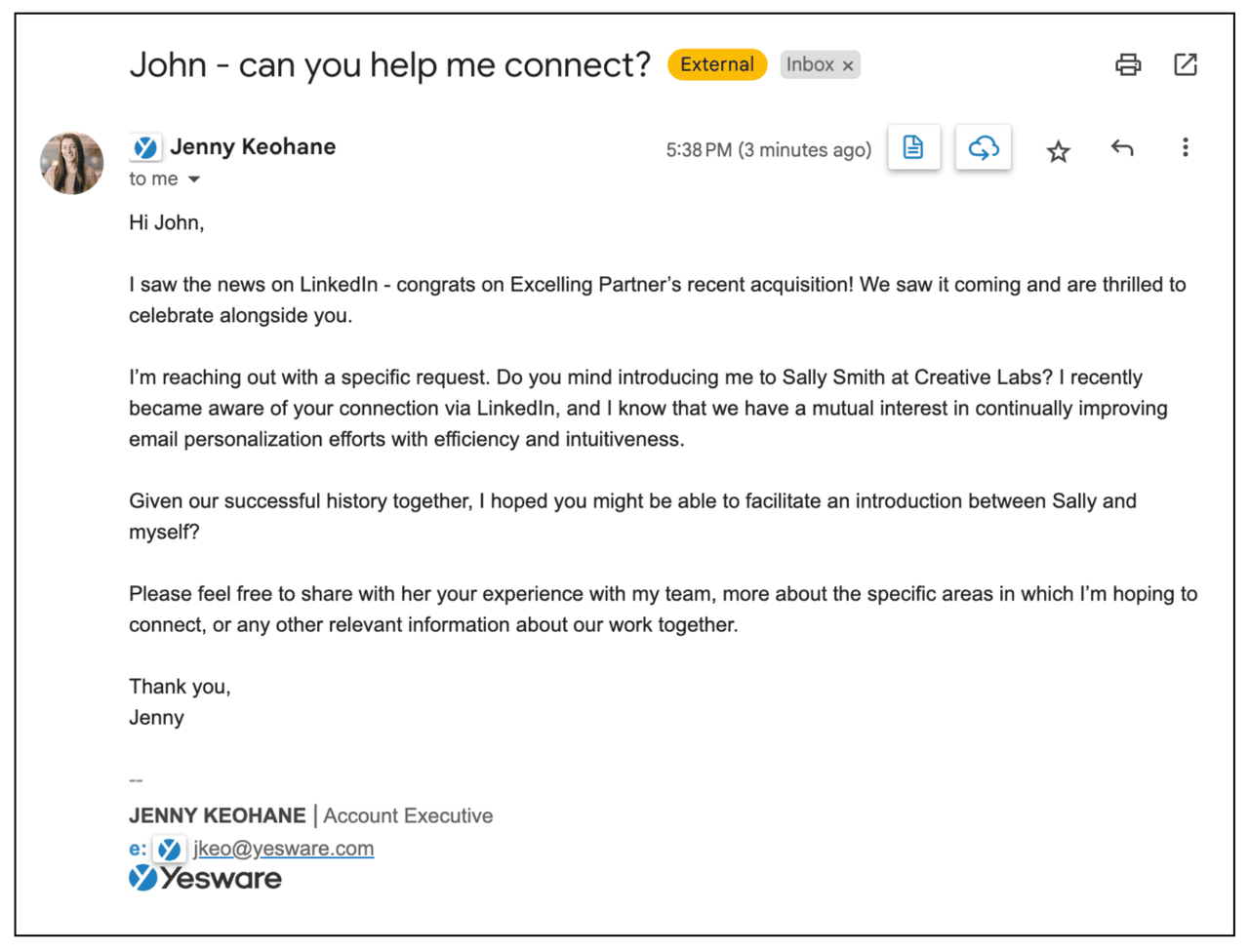Open email in new window icon
Image resolution: width=1249 pixels, height=952 pixels.
(x=1185, y=65)
